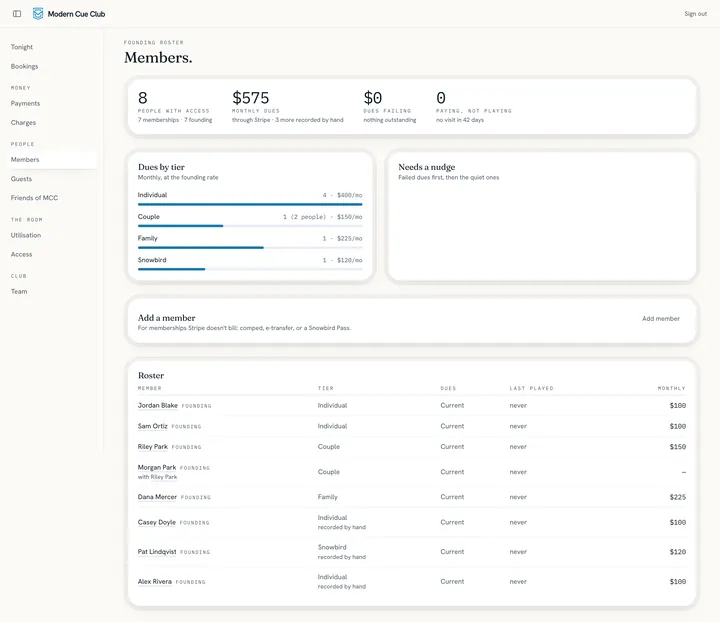Open the Access page
The width and height of the screenshot is (720, 622).
tap(22, 254)
